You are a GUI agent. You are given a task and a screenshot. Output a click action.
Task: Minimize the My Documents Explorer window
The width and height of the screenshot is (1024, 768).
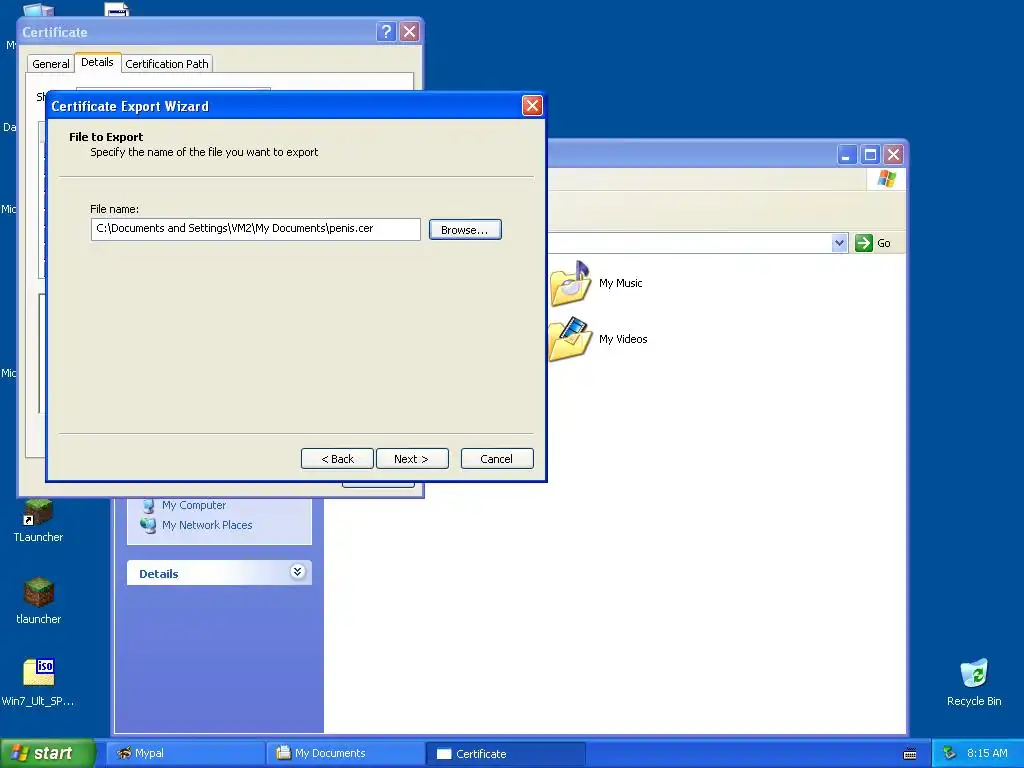[x=846, y=155]
